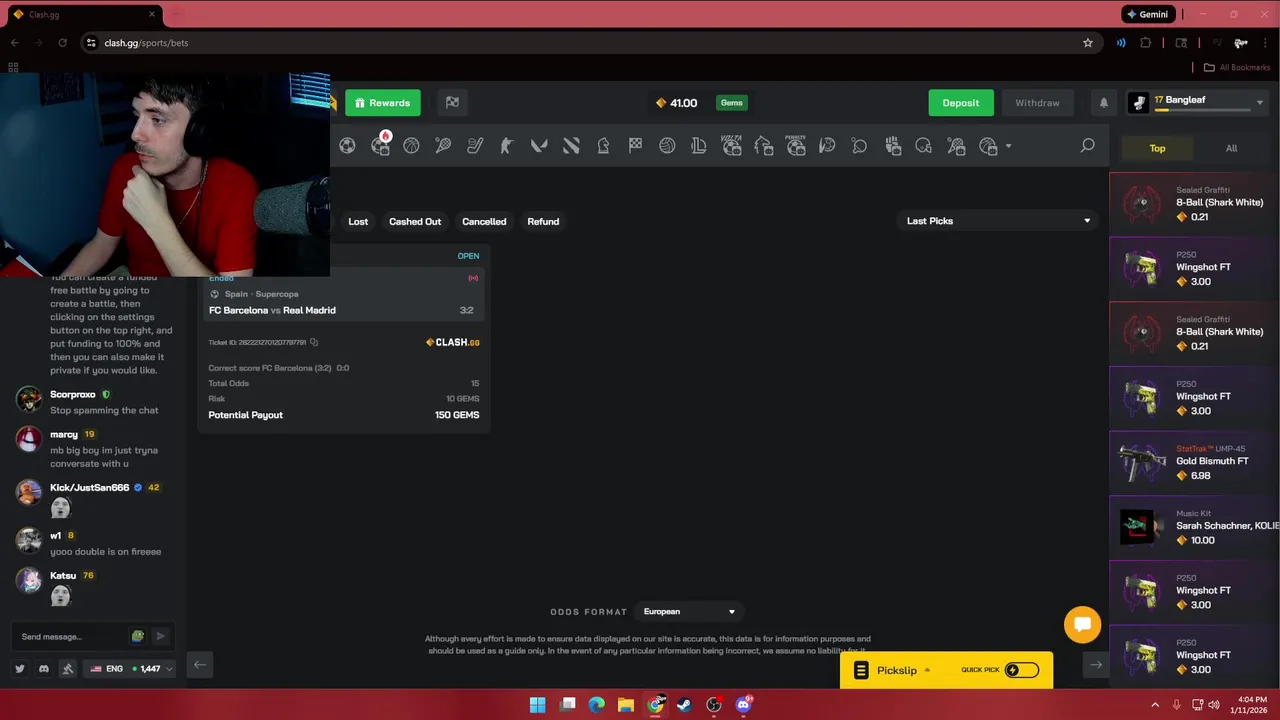This screenshot has width=1280, height=720.
Task: Open the Dota 2 esport icon
Action: [571, 146]
